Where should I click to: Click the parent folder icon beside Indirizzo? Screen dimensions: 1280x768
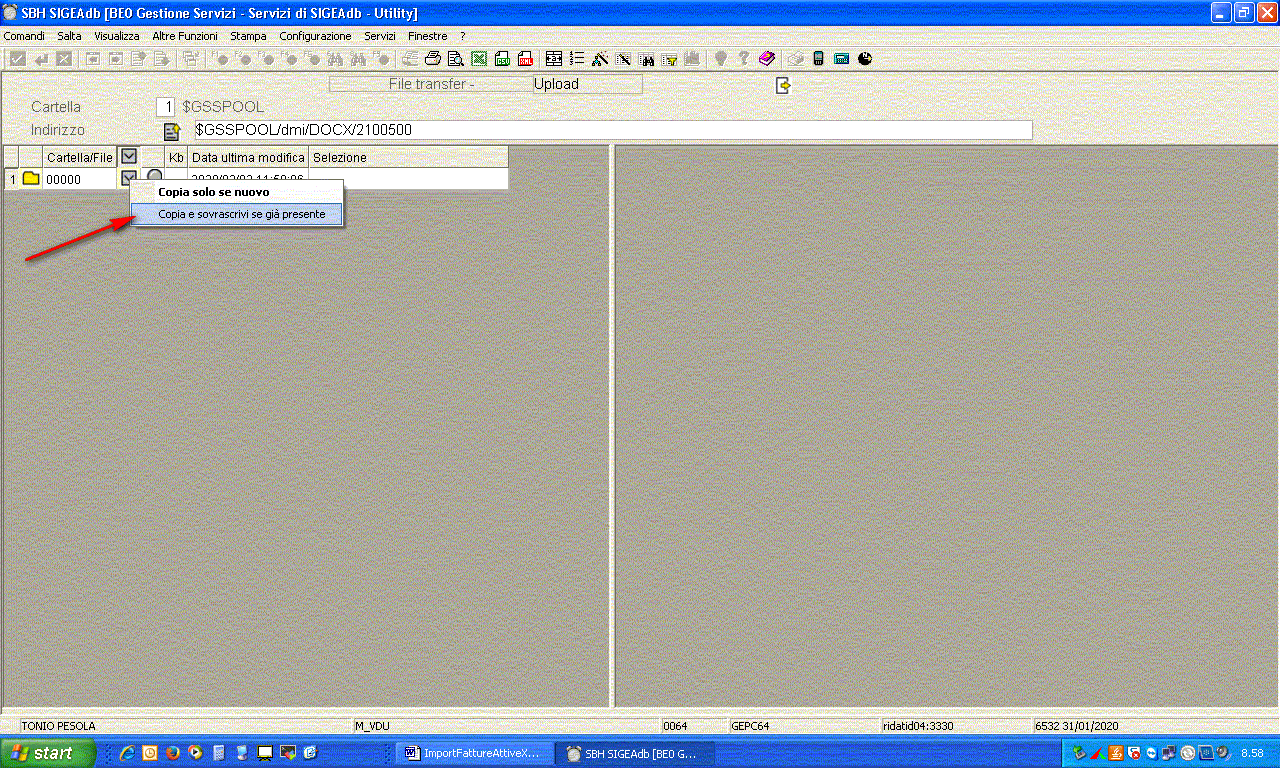point(172,131)
